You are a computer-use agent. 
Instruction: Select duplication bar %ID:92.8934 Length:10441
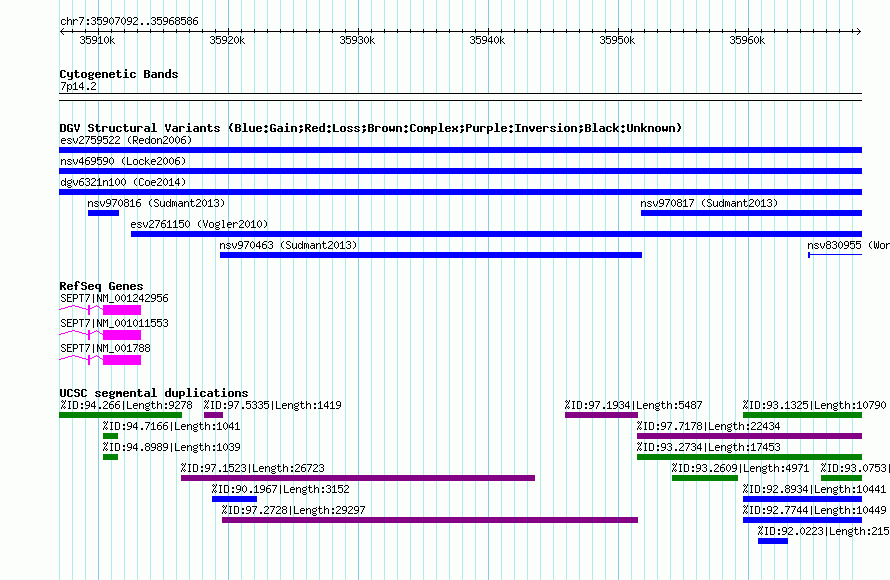point(803,499)
